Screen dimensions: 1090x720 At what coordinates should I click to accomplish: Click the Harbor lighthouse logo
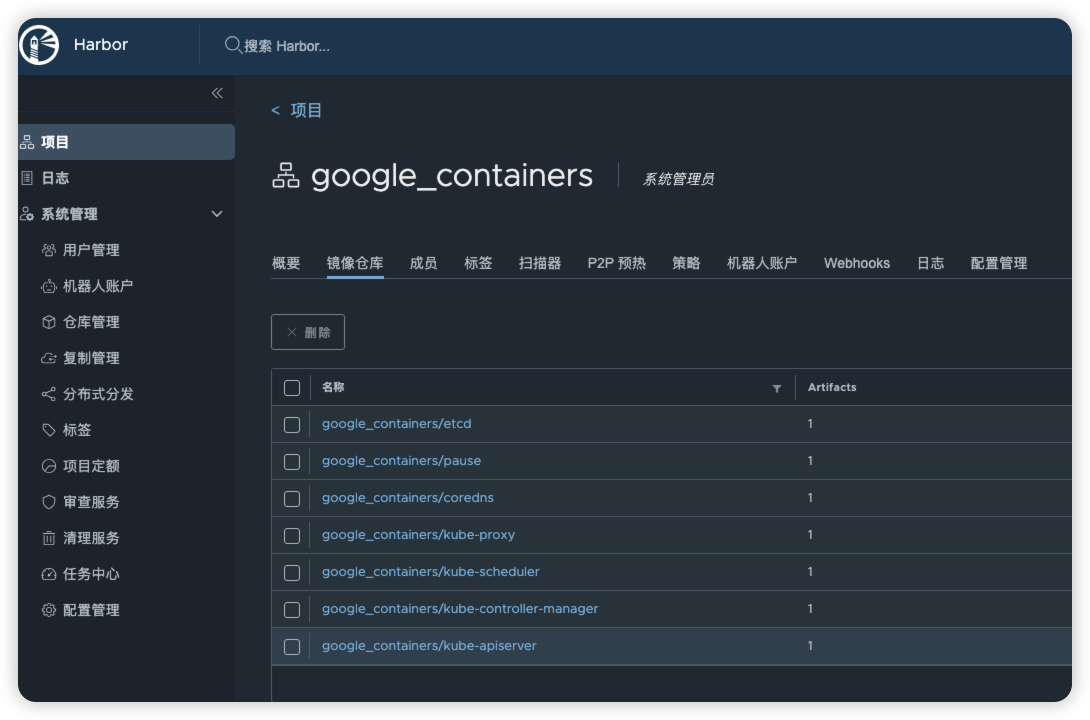point(39,45)
